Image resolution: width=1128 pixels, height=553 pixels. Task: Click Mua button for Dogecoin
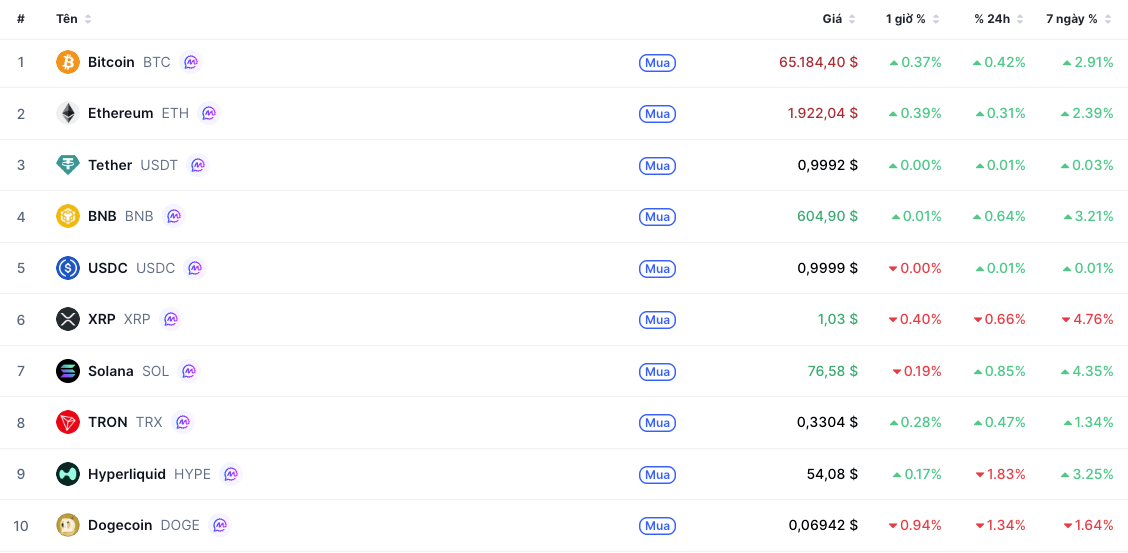tap(658, 526)
